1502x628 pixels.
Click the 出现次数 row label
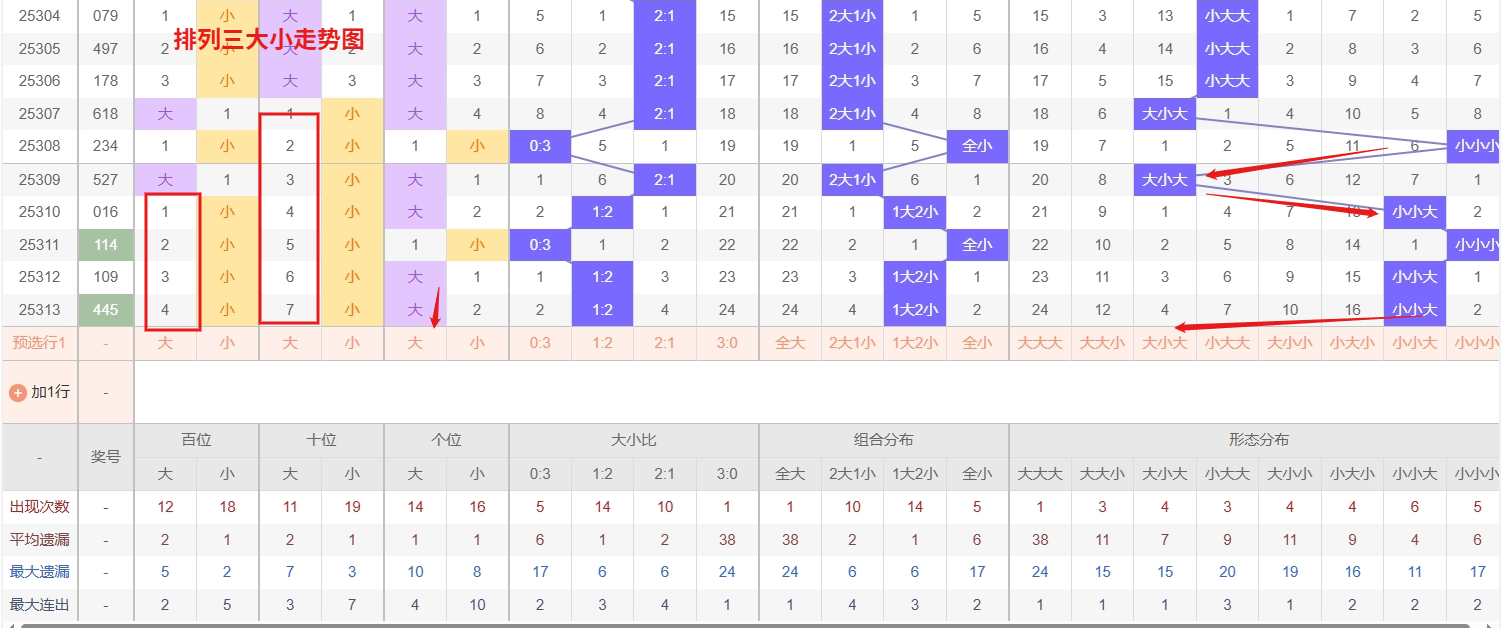point(40,507)
